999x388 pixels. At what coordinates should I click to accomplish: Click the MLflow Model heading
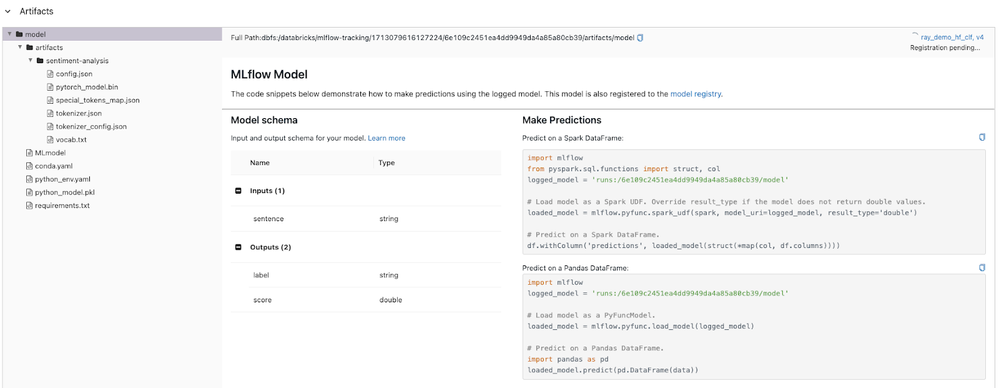click(269, 75)
